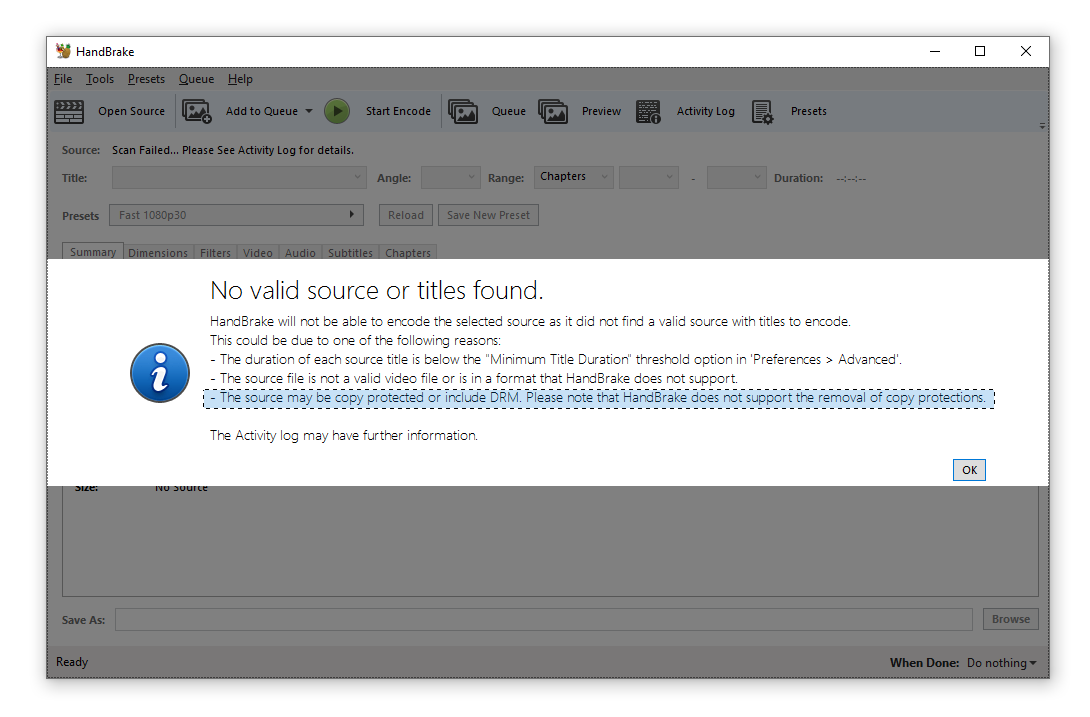Open the Activity Log icon
1090x717 pixels.
tap(648, 111)
